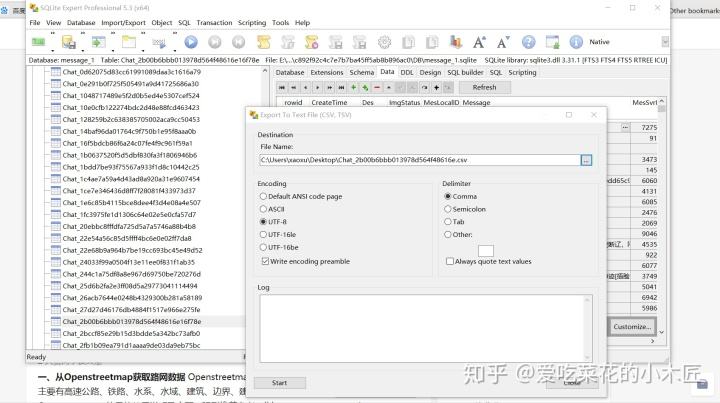
Task: Select table Chat_1048717489e5f2d0b5ed4e5307cef524
Action: [x=131, y=95]
